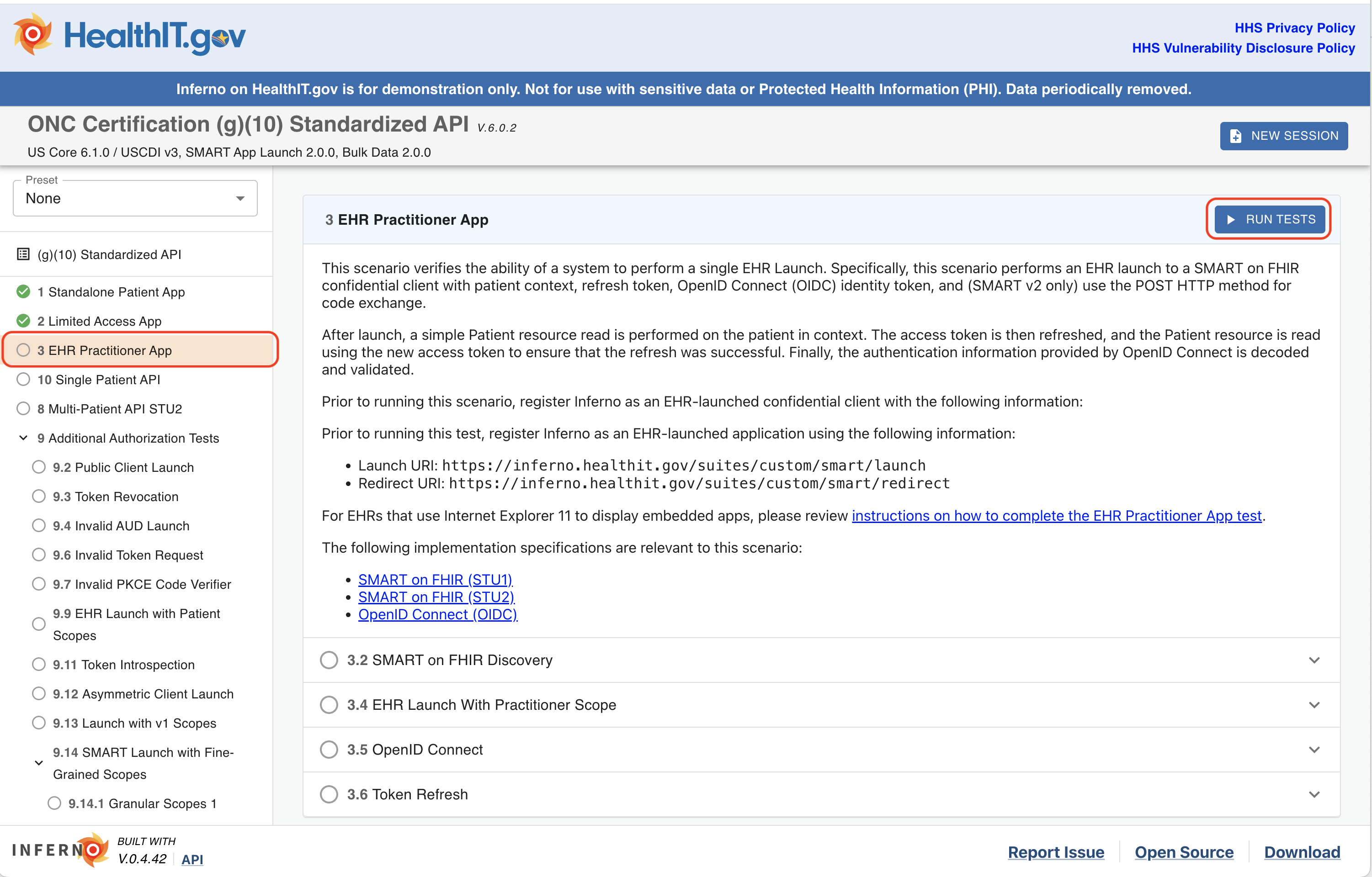The width and height of the screenshot is (1372, 877).
Task: Click status circle for 3.6 Token Refresh
Action: click(x=329, y=794)
